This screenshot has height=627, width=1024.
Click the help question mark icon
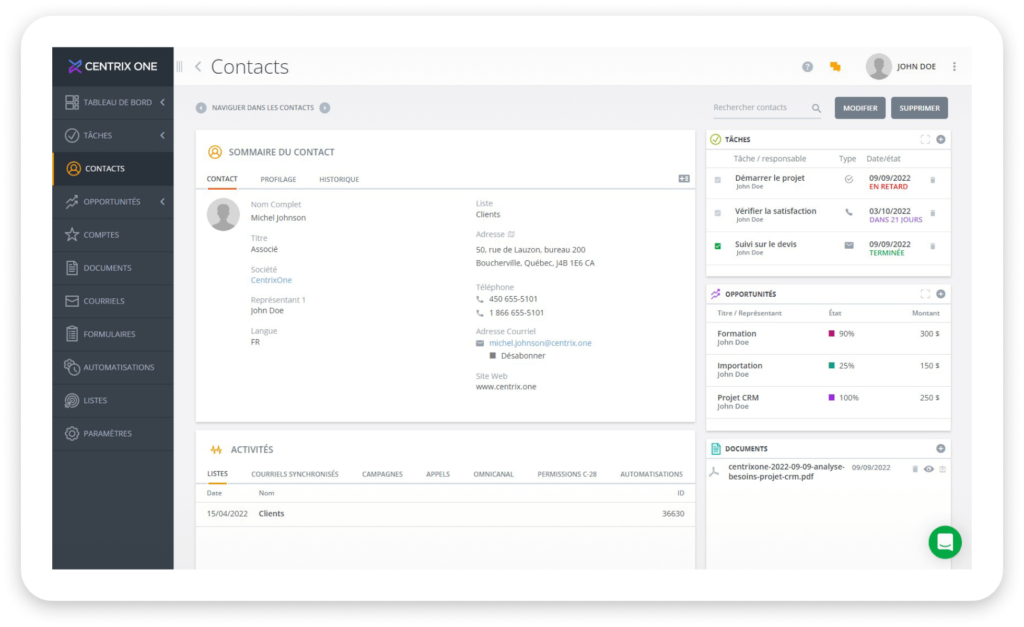click(807, 67)
